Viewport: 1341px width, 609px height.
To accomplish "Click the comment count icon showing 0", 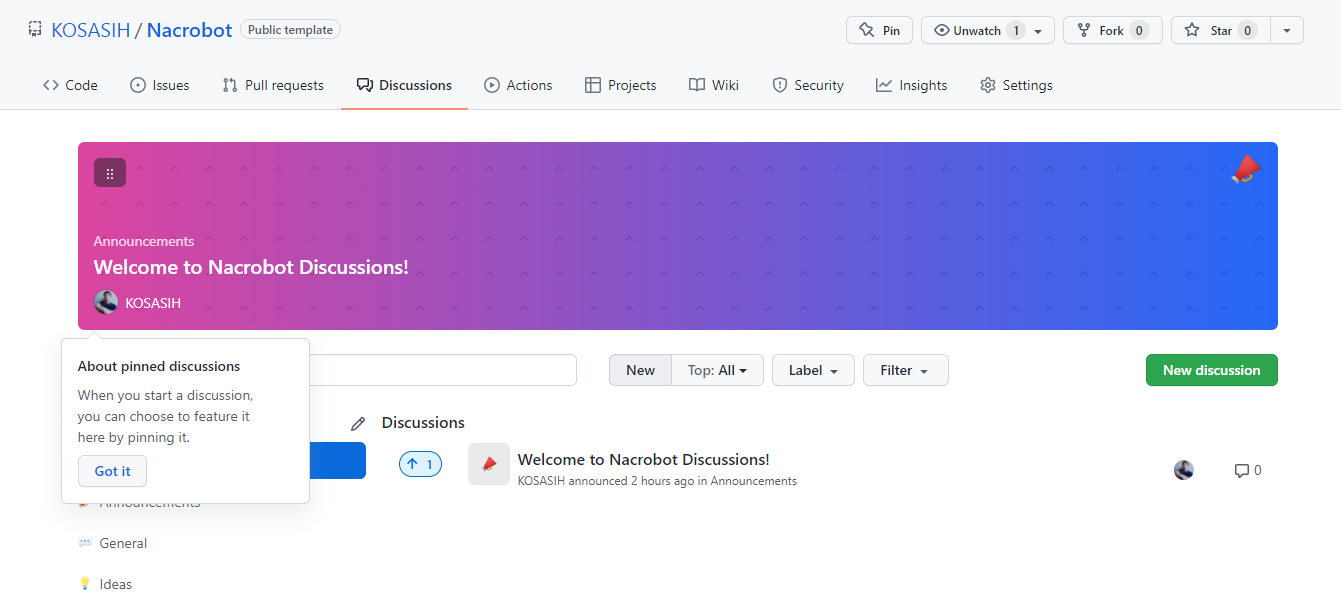I will (1247, 470).
